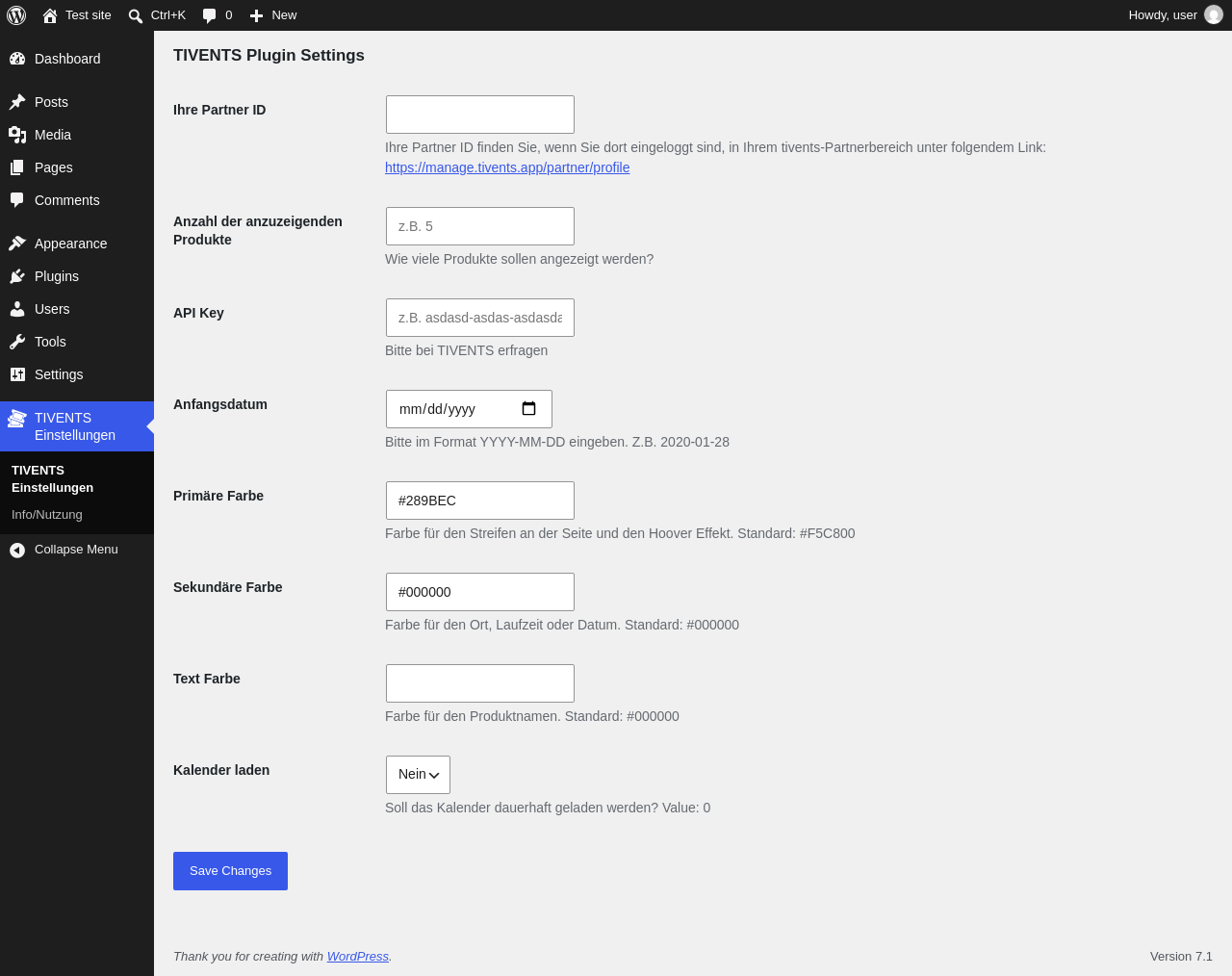1232x976 pixels.
Task: Open the Settings menu item
Action: [77, 374]
